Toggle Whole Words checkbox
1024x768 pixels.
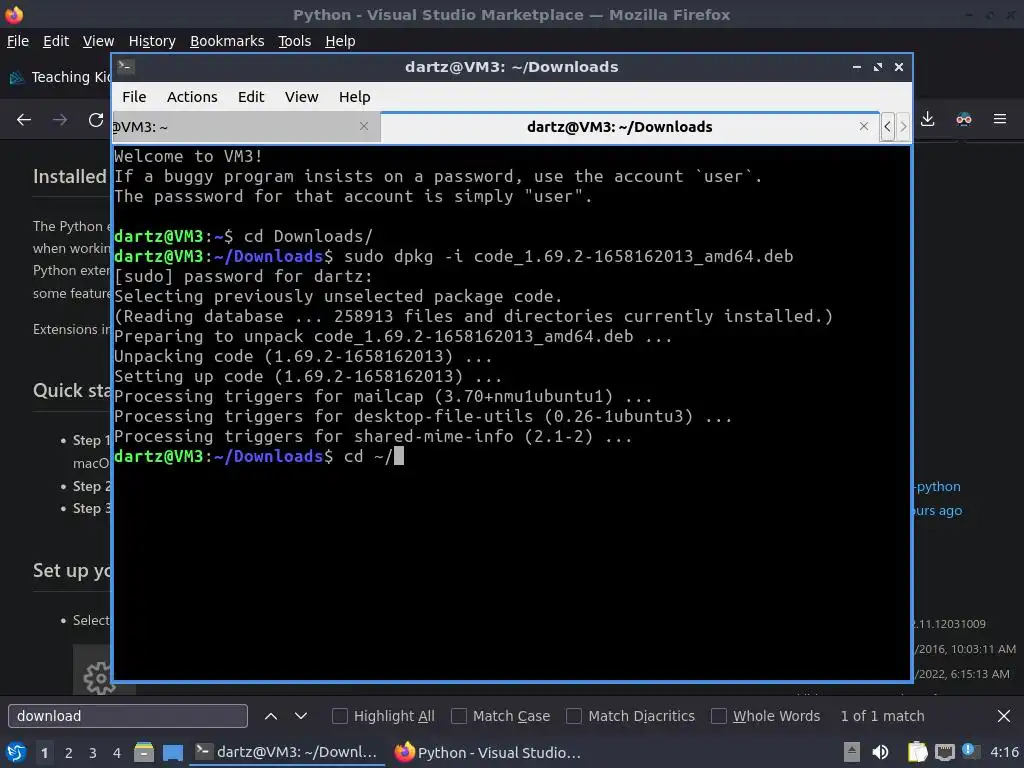(x=718, y=716)
